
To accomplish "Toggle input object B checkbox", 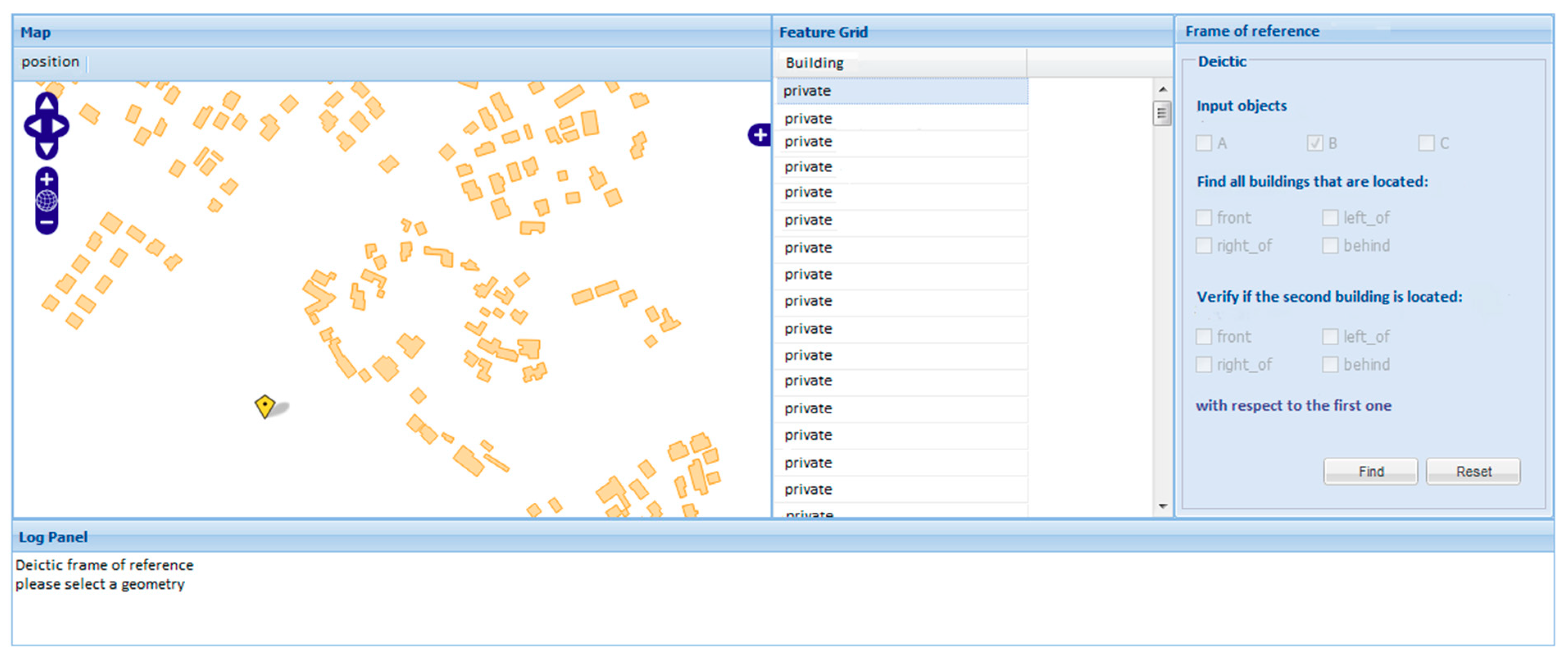I will pyautogui.click(x=1315, y=143).
